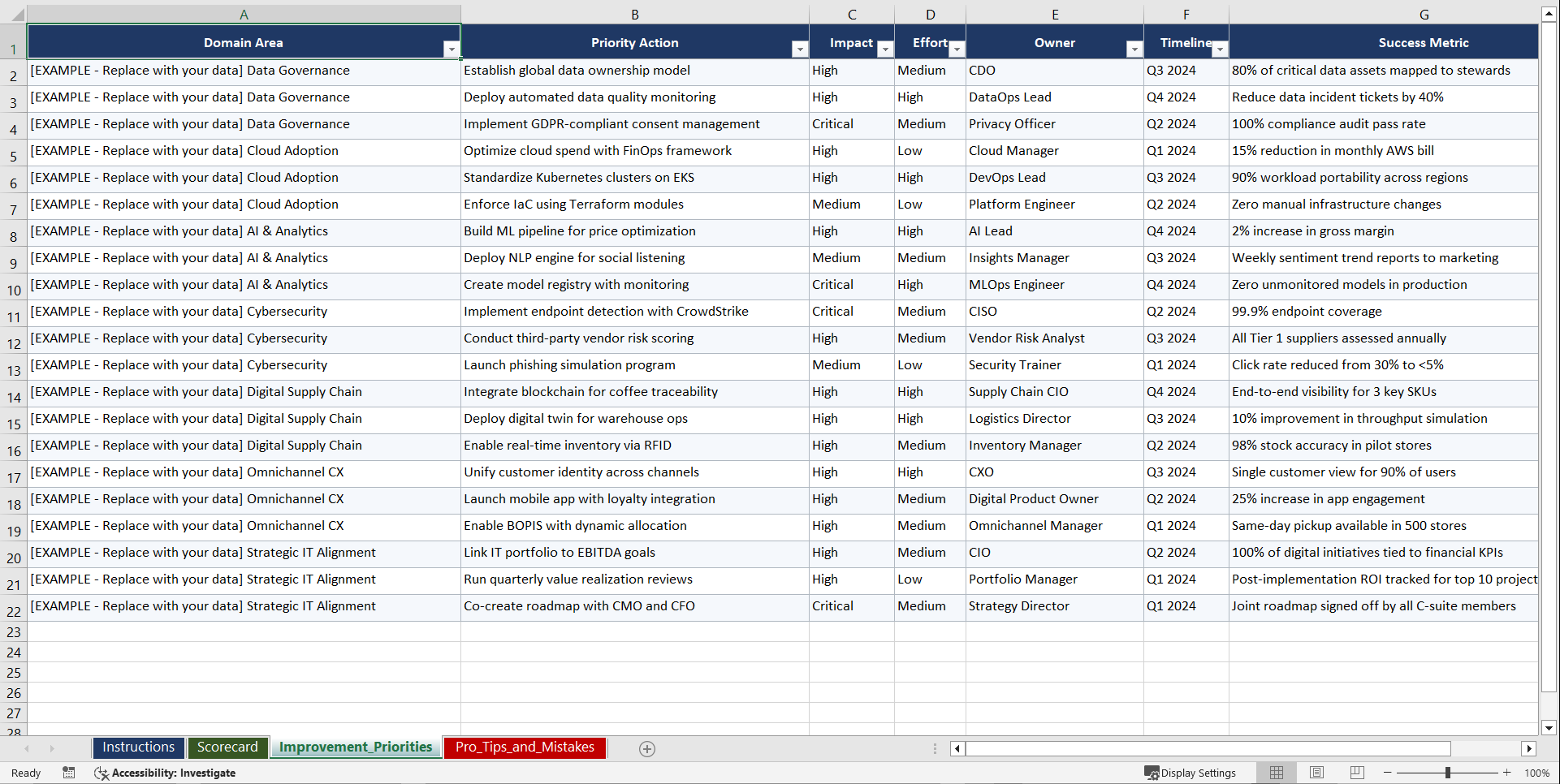
Task: Open Page Break Preview via its icon
Action: tap(1357, 773)
